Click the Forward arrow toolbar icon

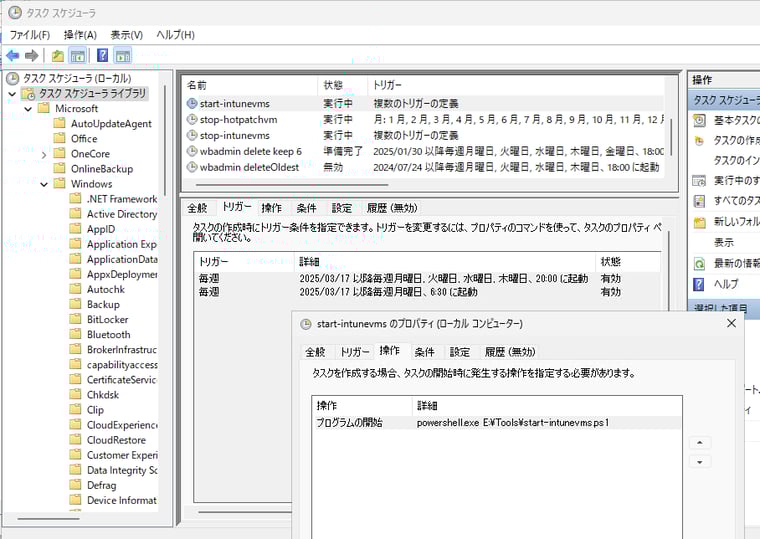(x=32, y=56)
